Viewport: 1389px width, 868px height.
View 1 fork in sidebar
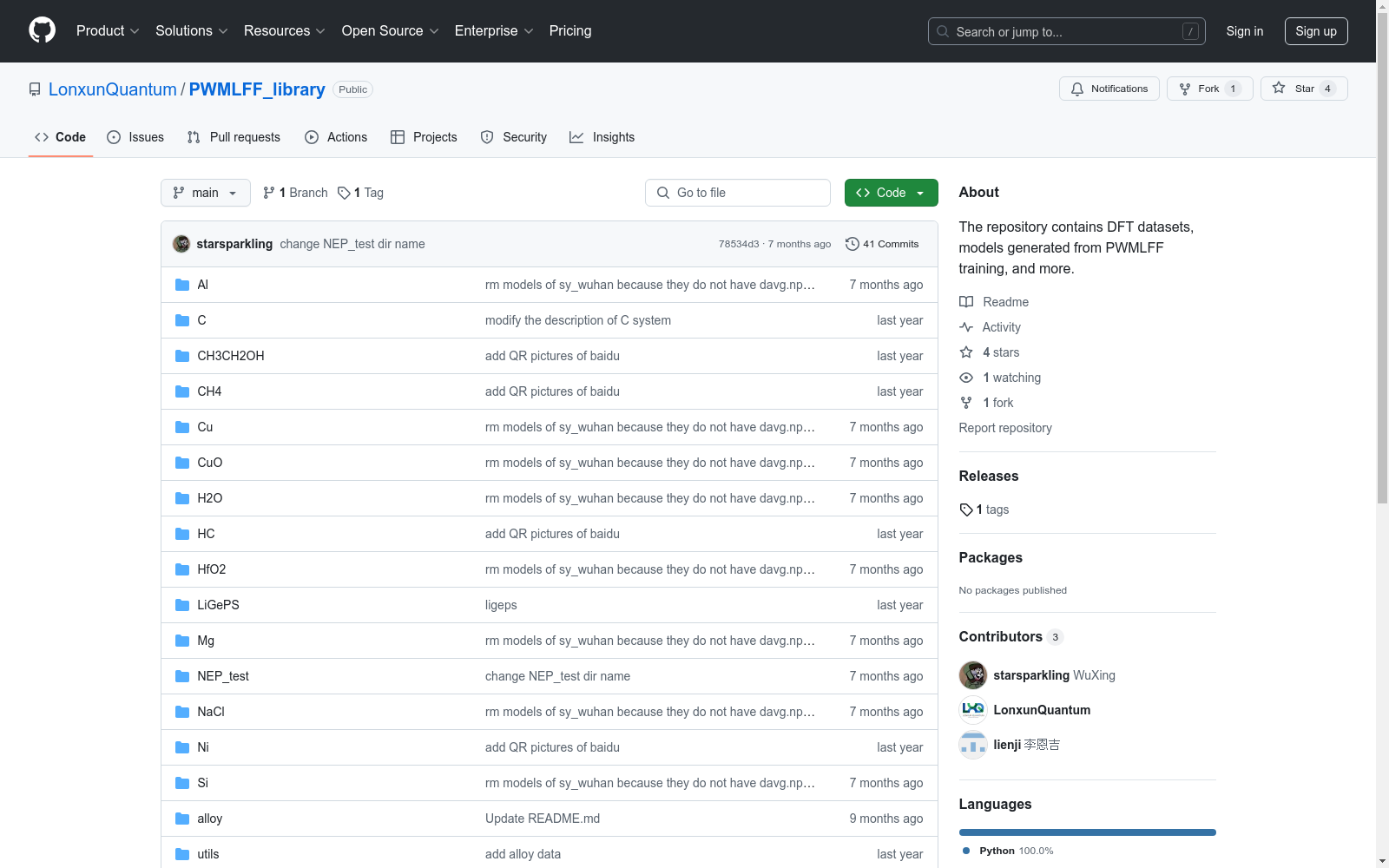tap(986, 403)
